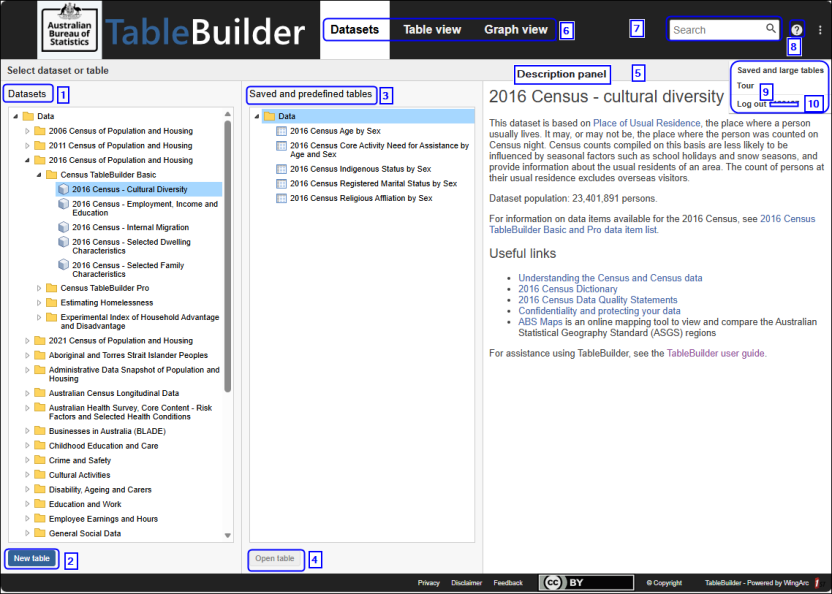The image size is (832, 594).
Task: Open Understanding the Census and Census data link
Action: click(x=610, y=278)
